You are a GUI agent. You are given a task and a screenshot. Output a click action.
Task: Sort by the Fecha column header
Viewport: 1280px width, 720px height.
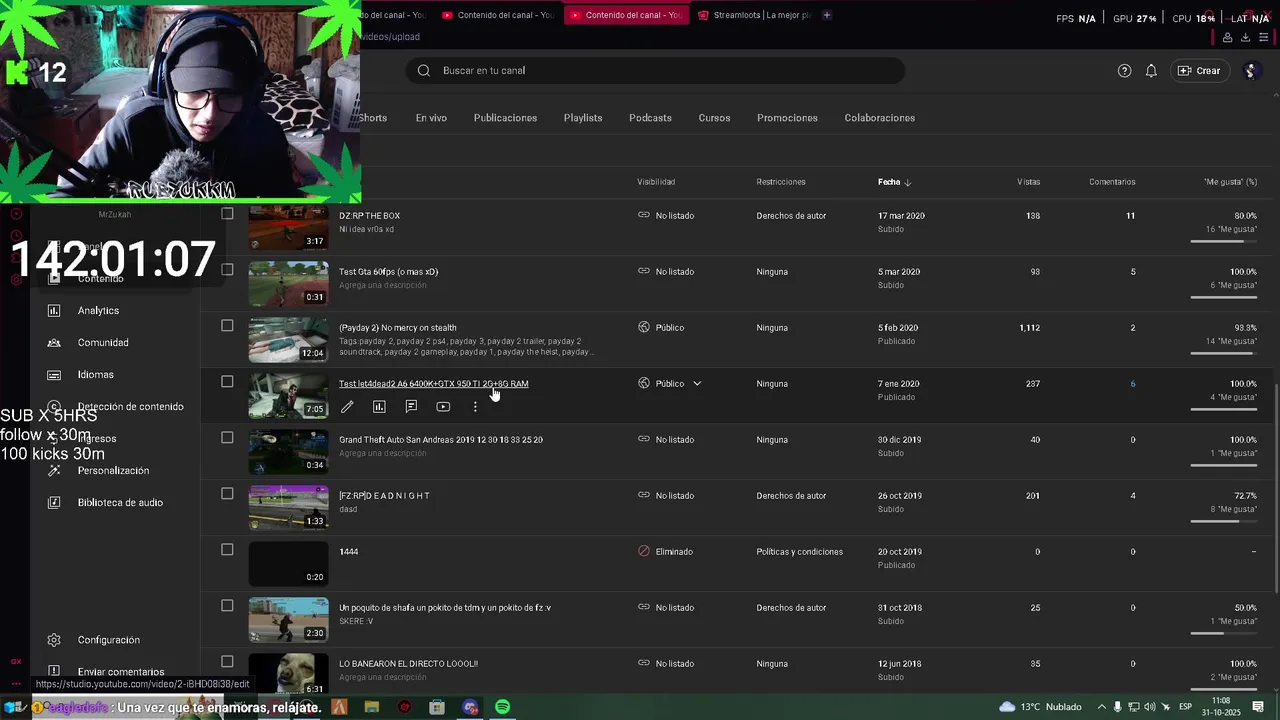tap(894, 182)
